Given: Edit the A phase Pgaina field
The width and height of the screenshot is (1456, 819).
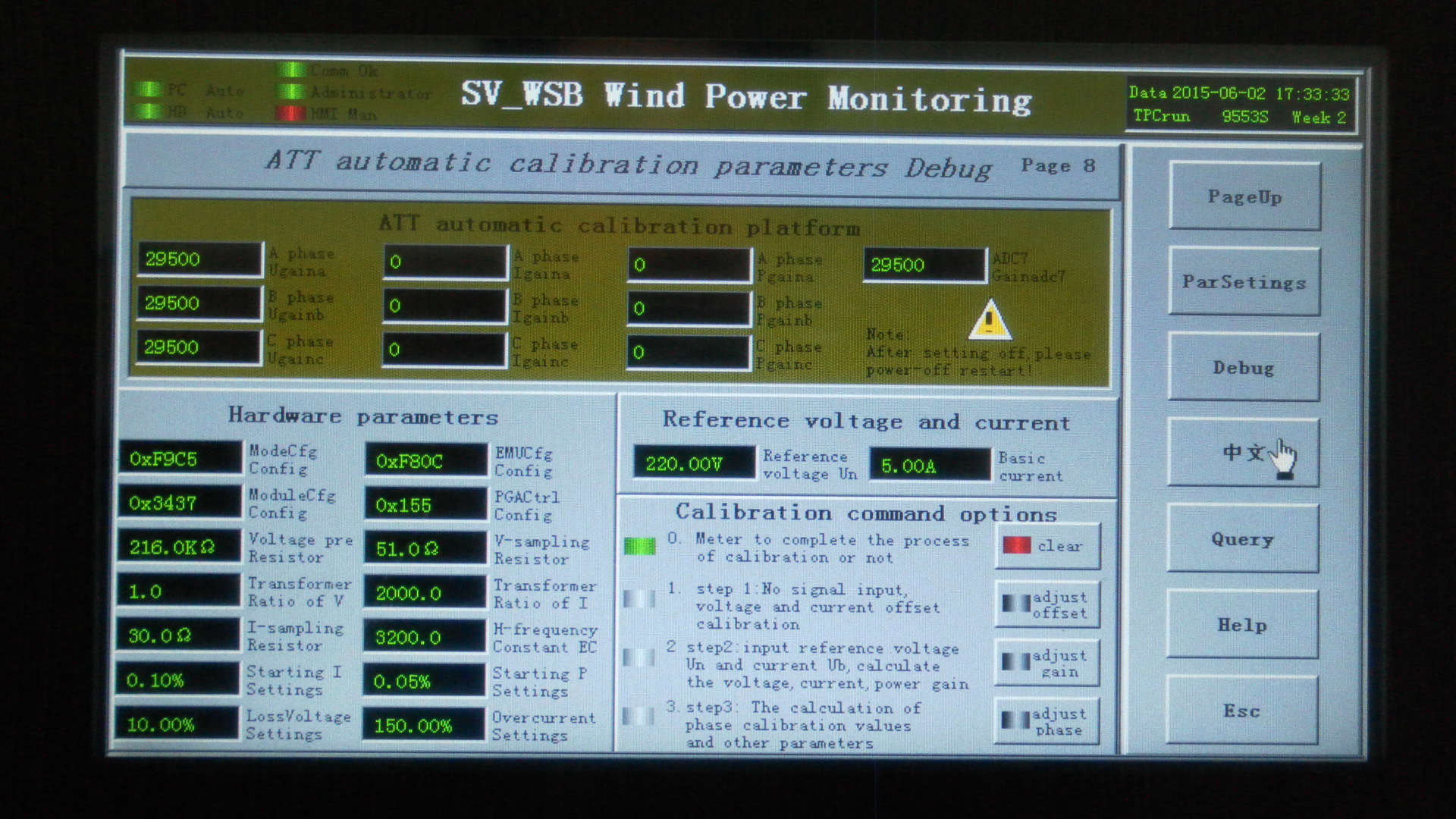Looking at the screenshot, I should [x=689, y=265].
